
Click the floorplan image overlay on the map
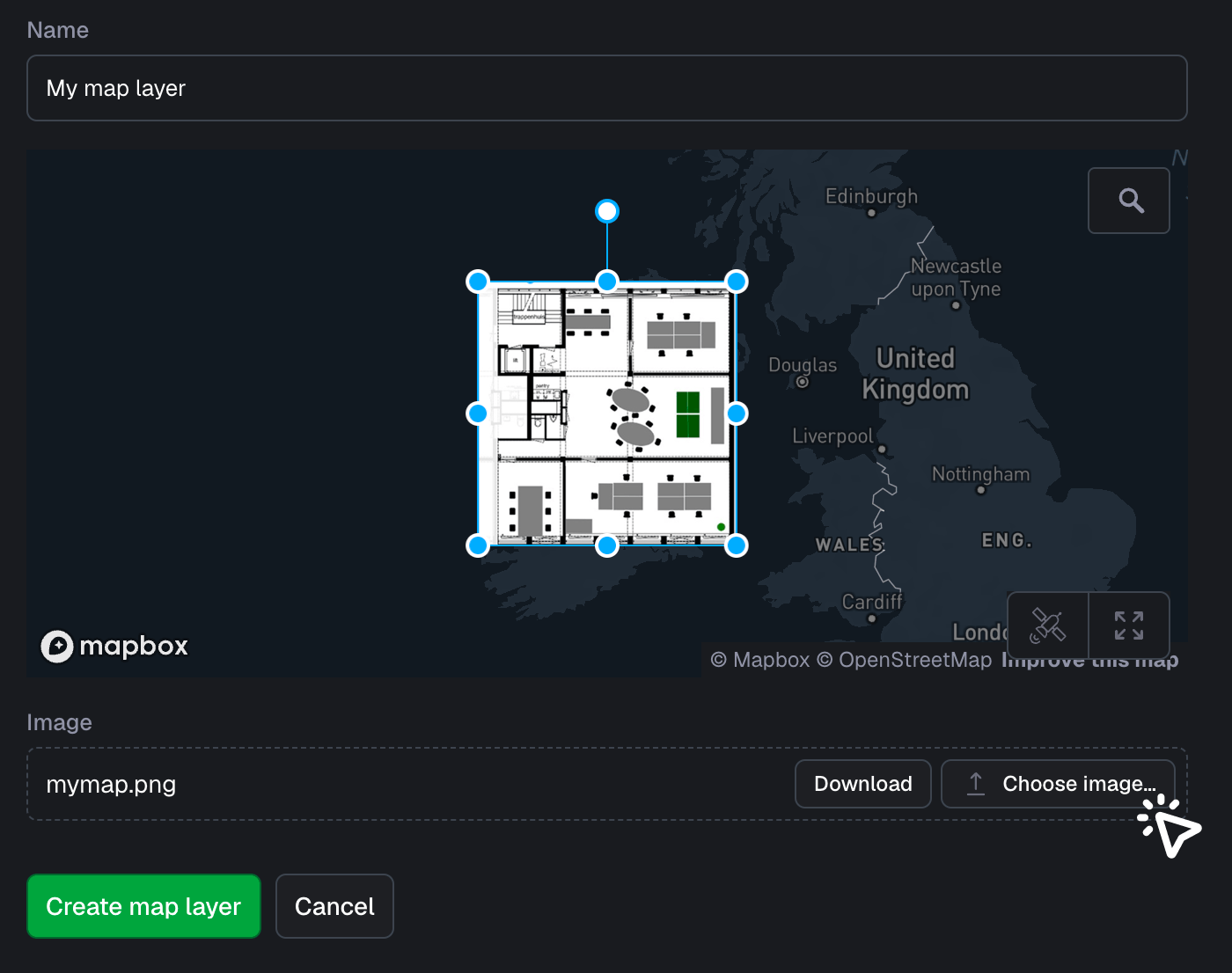[607, 413]
